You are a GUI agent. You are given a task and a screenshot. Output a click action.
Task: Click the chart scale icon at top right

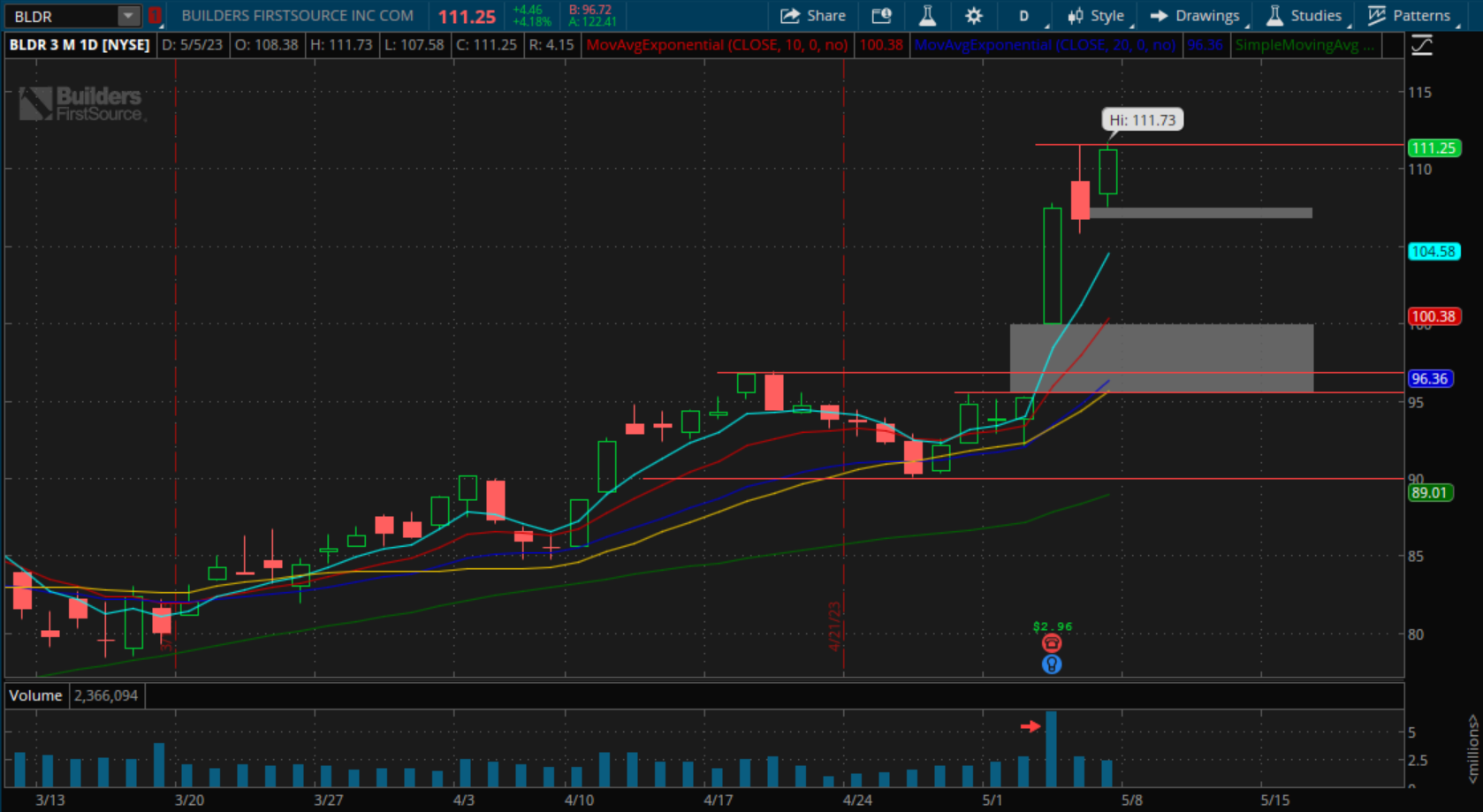[x=1422, y=45]
